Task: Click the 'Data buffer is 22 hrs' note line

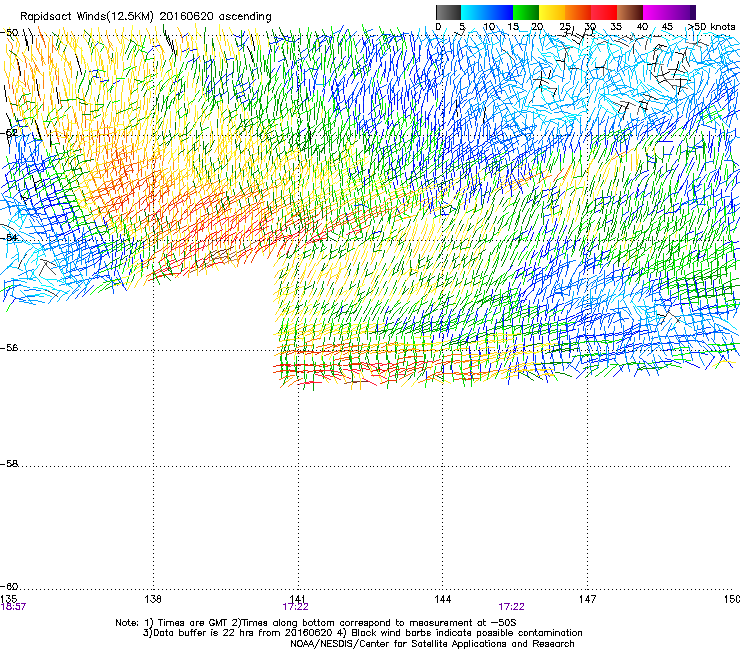Action: point(363,633)
